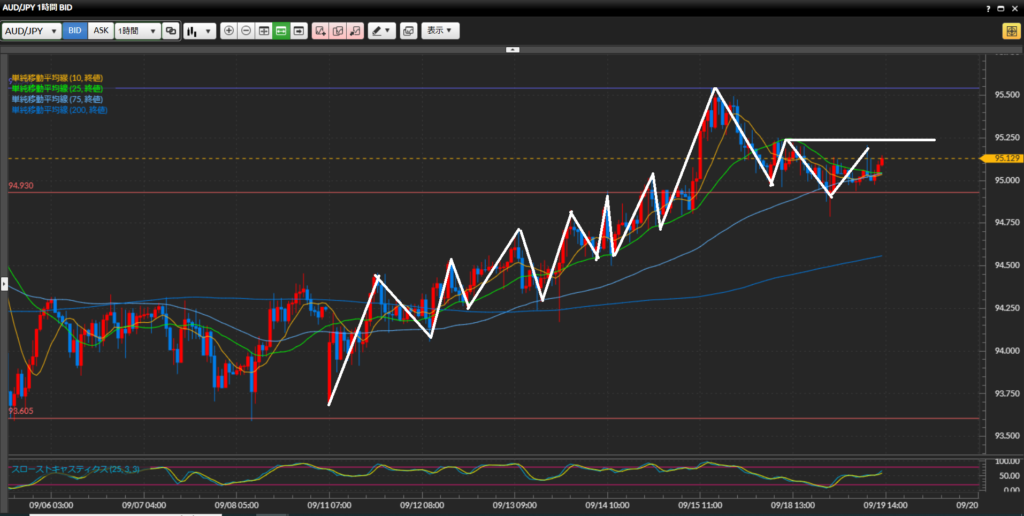Click the scroll-to-latest arrow icon

point(299,31)
